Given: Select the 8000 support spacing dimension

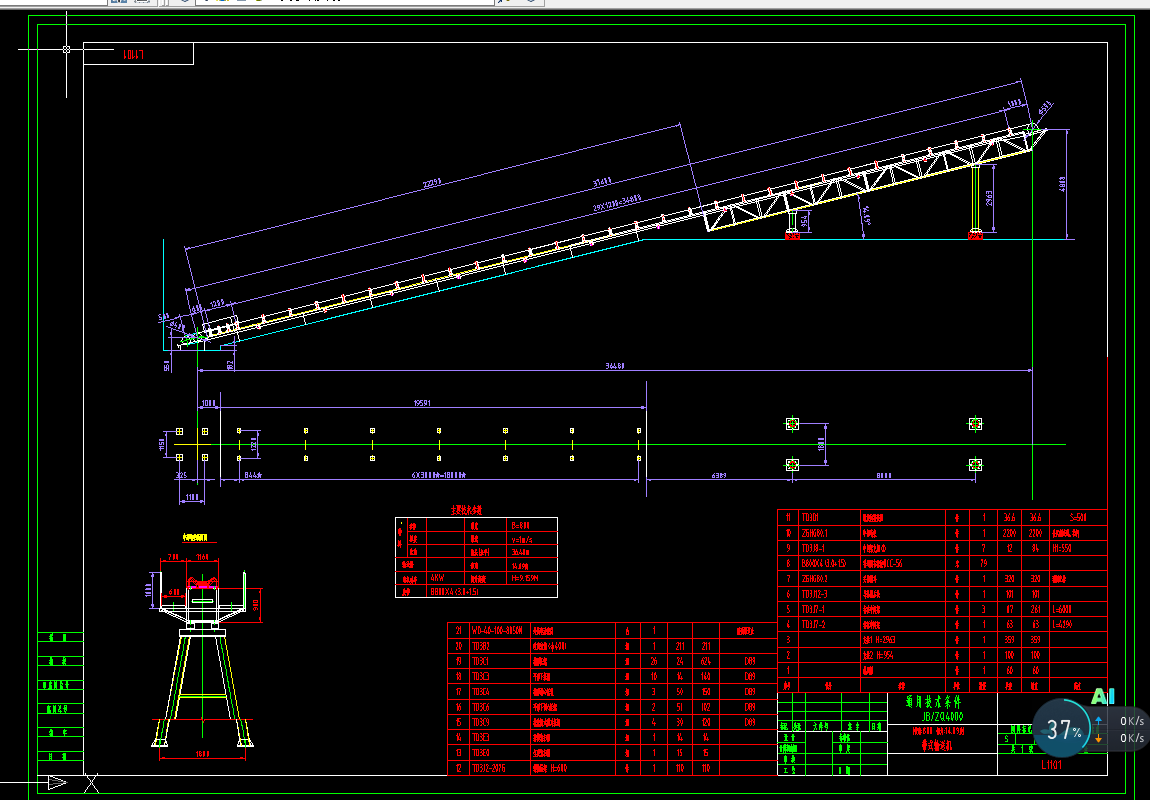Looking at the screenshot, I should pyautogui.click(x=886, y=476).
